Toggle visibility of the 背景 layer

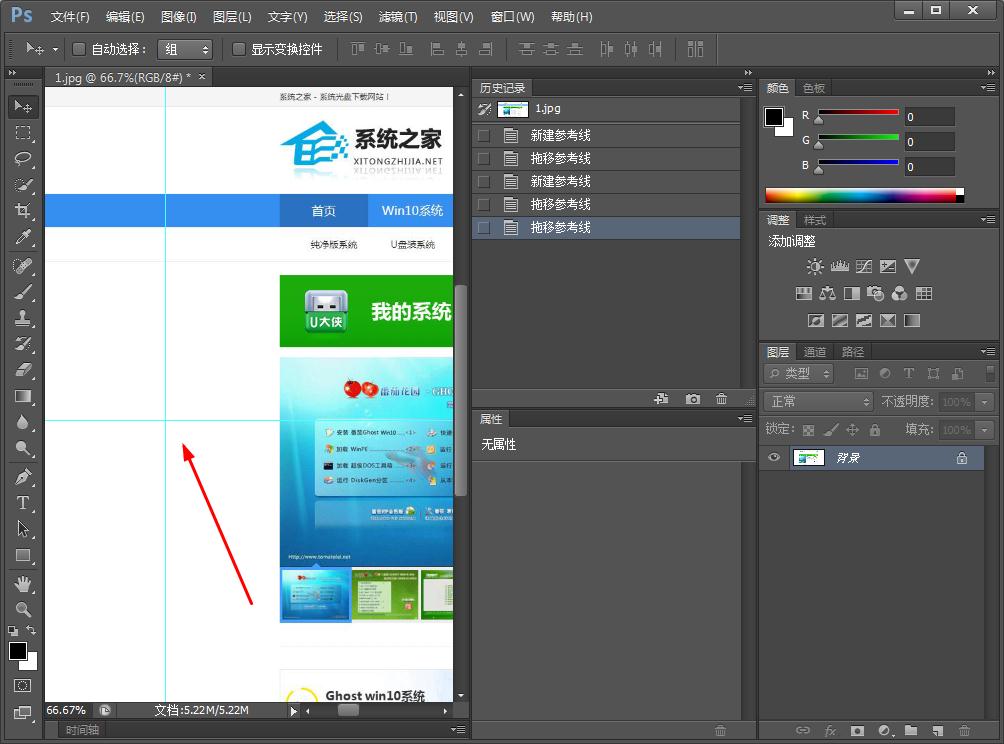pyautogui.click(x=772, y=457)
